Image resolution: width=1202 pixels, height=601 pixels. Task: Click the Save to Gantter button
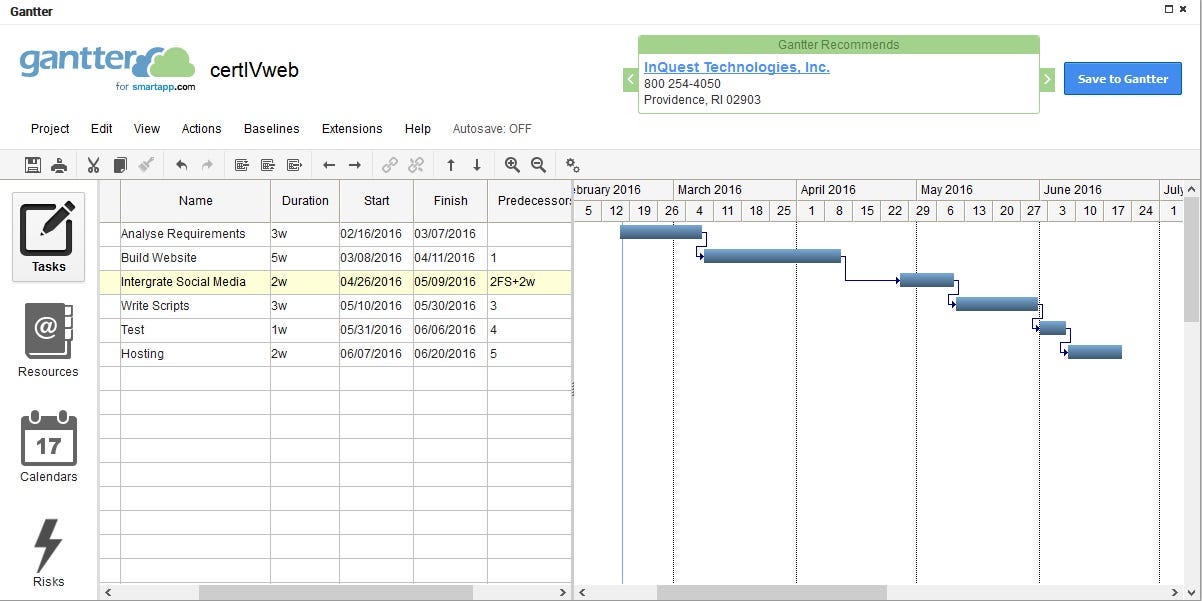pos(1123,79)
